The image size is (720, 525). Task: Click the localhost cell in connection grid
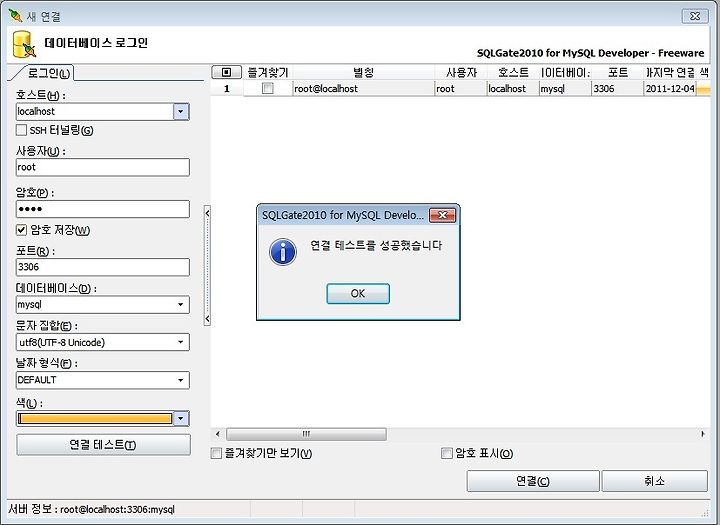coord(513,89)
